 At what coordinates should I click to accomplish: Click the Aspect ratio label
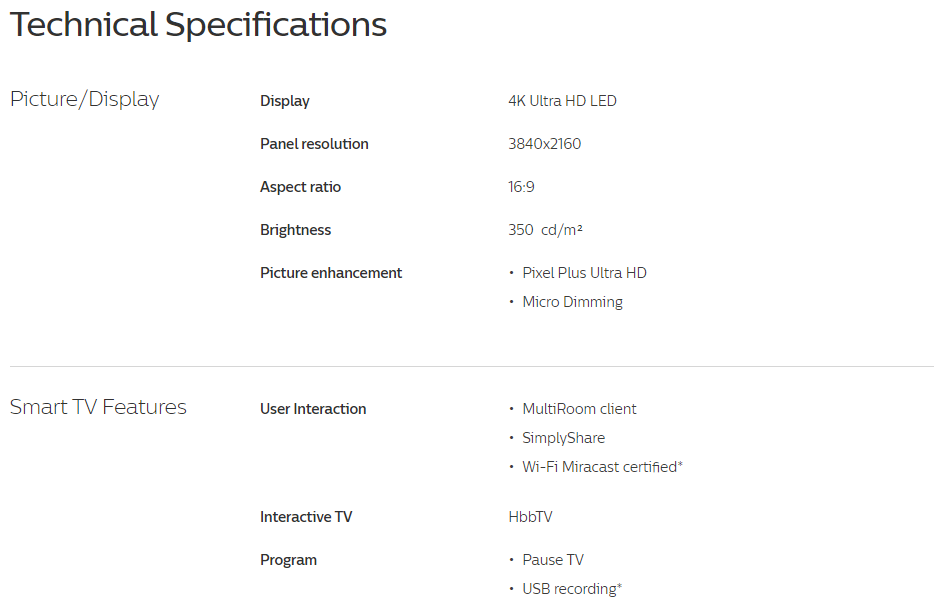tap(300, 187)
